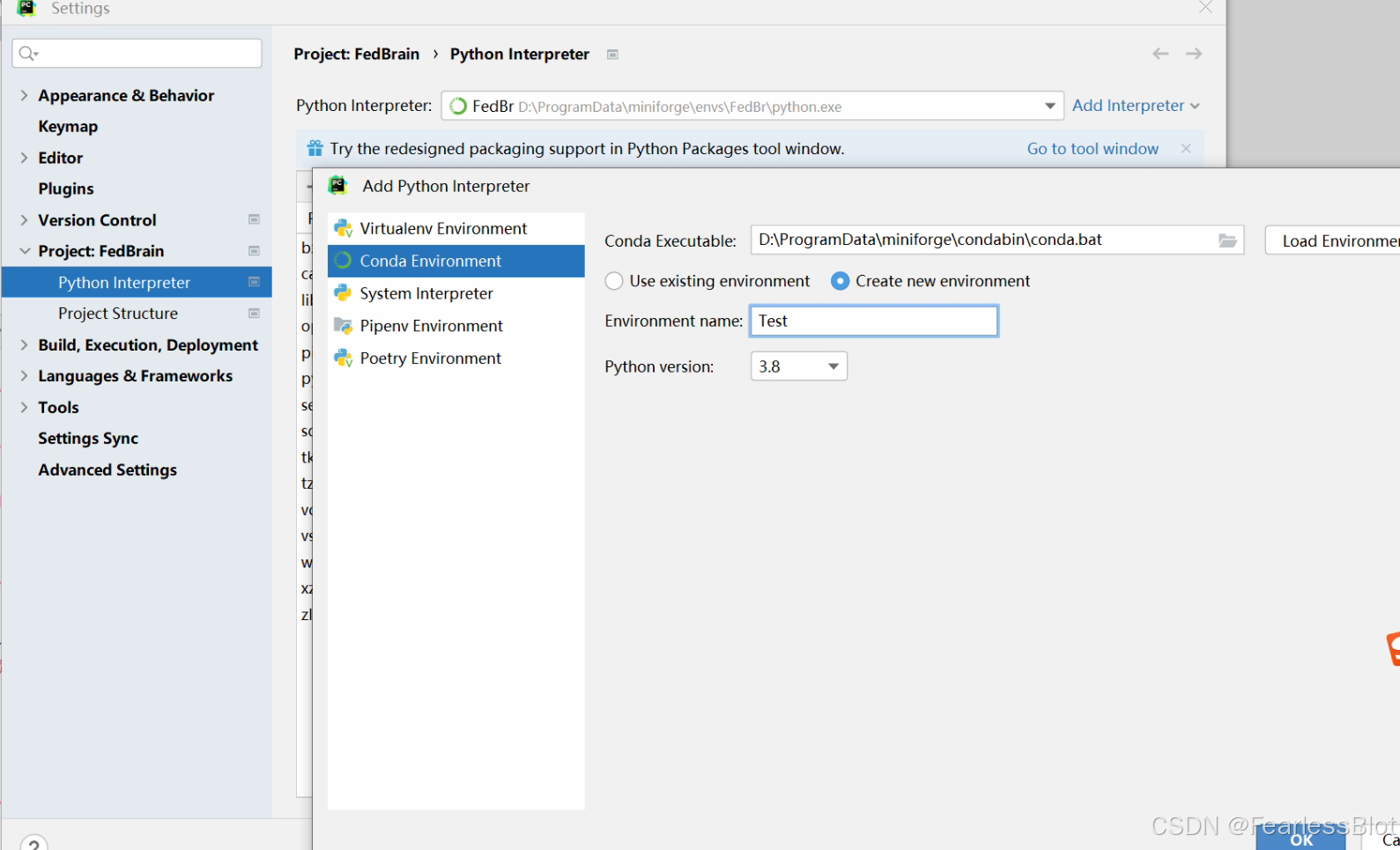
Task: Click the browse folder icon for Conda Executable
Action: 1227,240
